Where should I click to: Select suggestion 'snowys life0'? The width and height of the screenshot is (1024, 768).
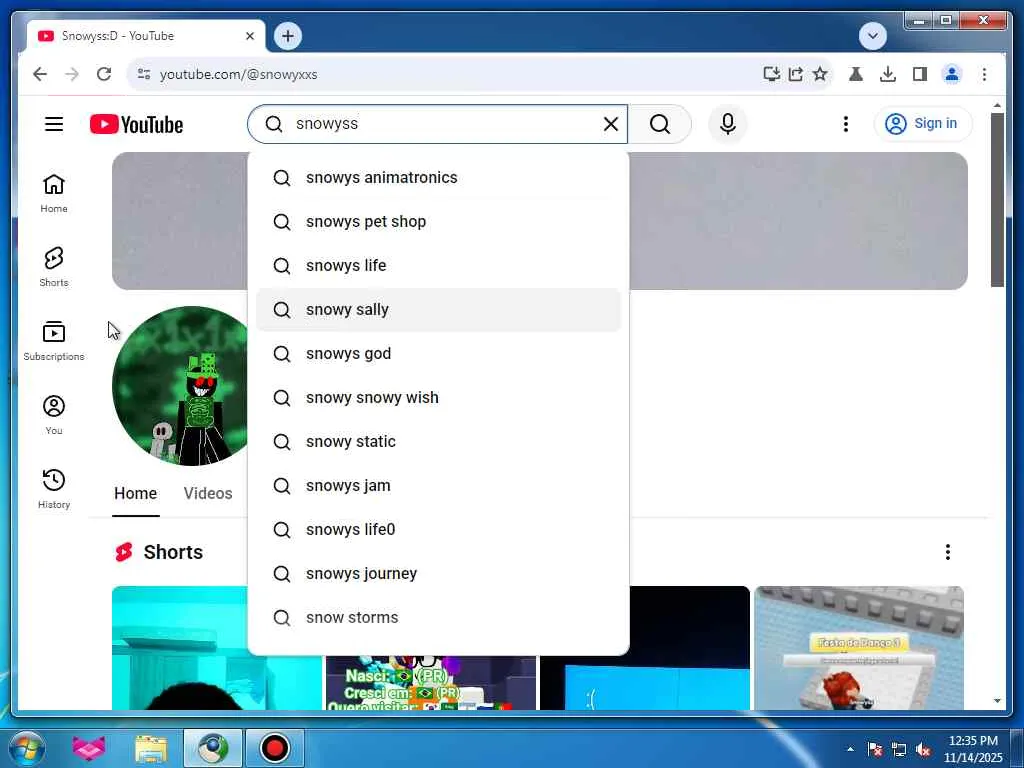click(438, 530)
